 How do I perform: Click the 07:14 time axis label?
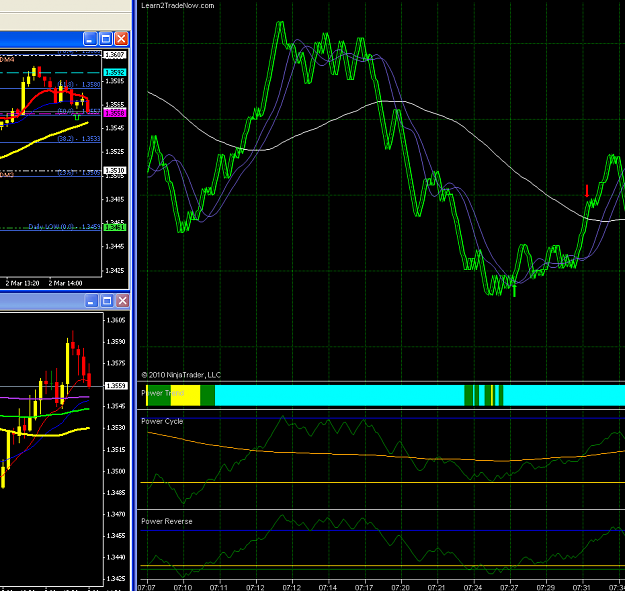[328, 587]
